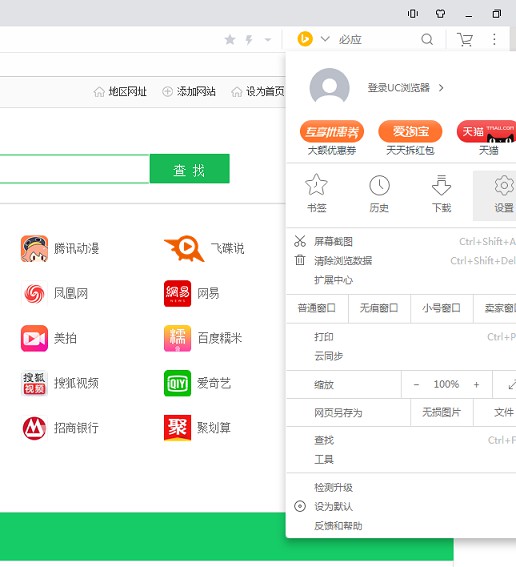The height and width of the screenshot is (567, 516).
Task: Increase zoom with plus button
Action: coord(476,384)
